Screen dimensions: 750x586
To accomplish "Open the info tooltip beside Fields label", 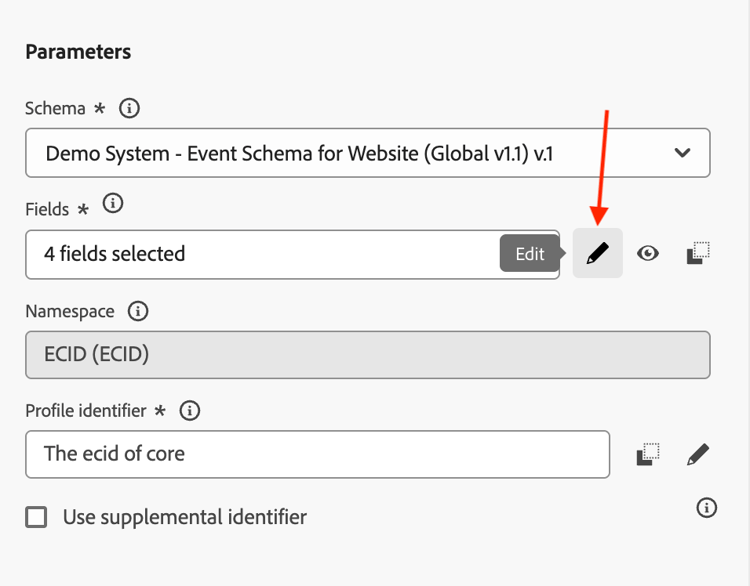I will 114,205.
